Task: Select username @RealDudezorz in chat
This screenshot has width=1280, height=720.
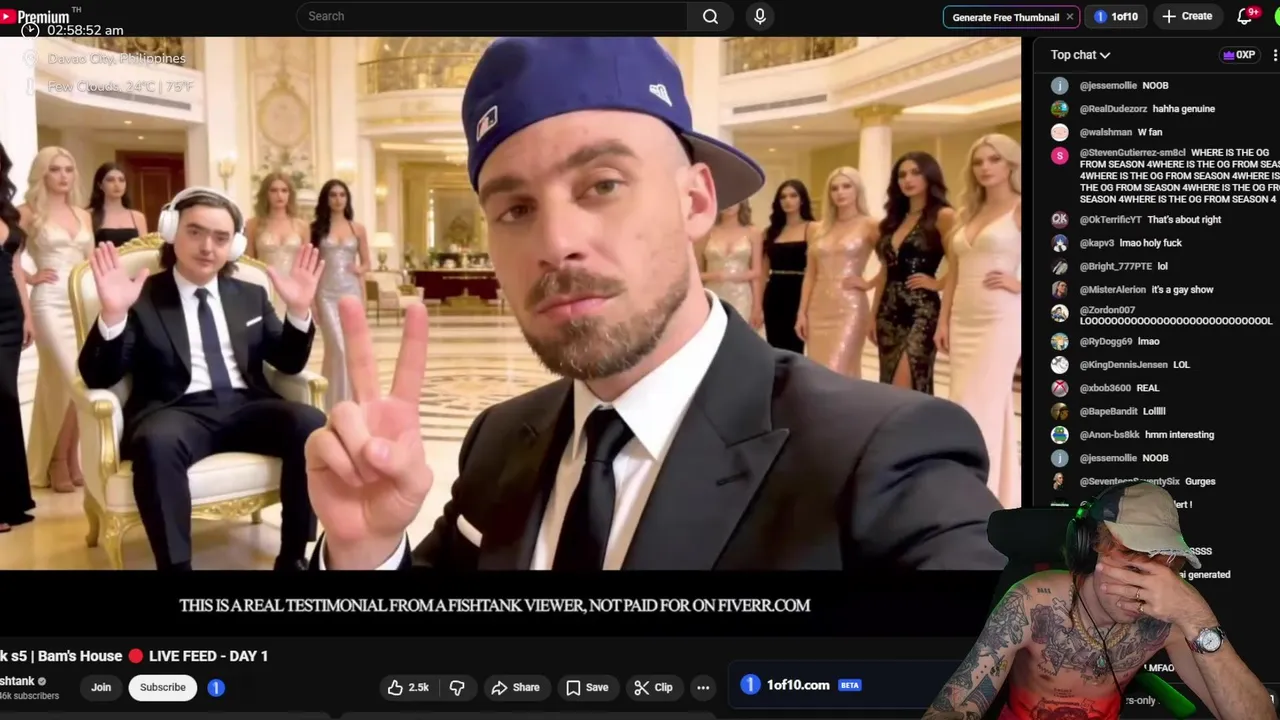Action: (x=1113, y=108)
